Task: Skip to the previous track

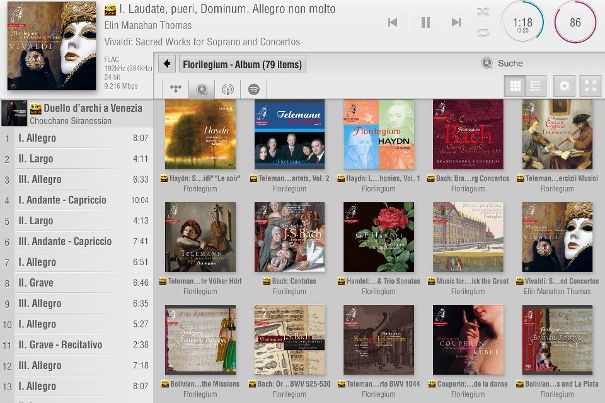Action: [x=392, y=22]
